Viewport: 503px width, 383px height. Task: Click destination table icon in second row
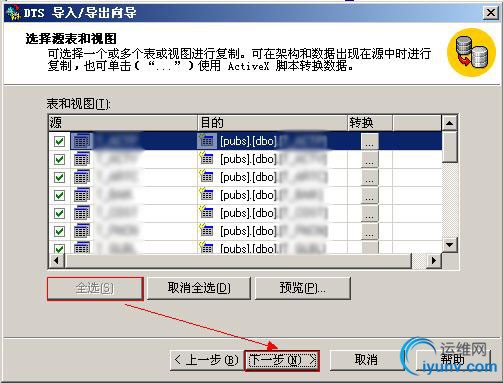tap(207, 158)
